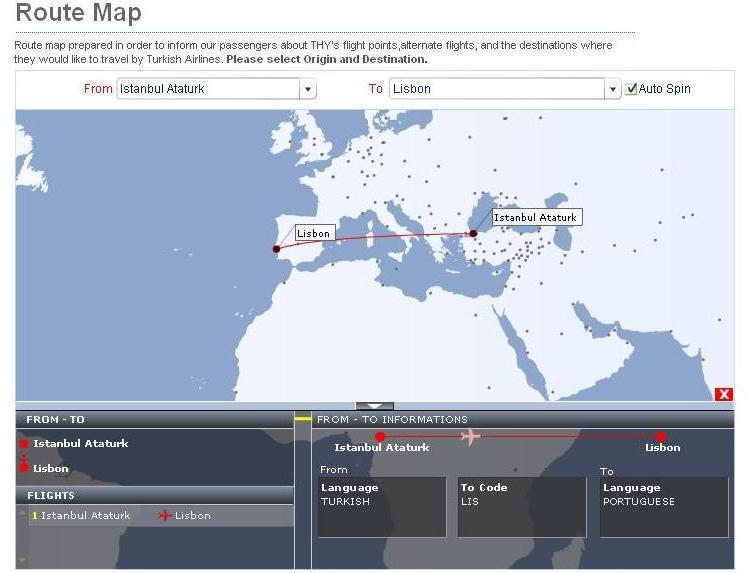Collapse the info panel with down arrow

tap(375, 406)
